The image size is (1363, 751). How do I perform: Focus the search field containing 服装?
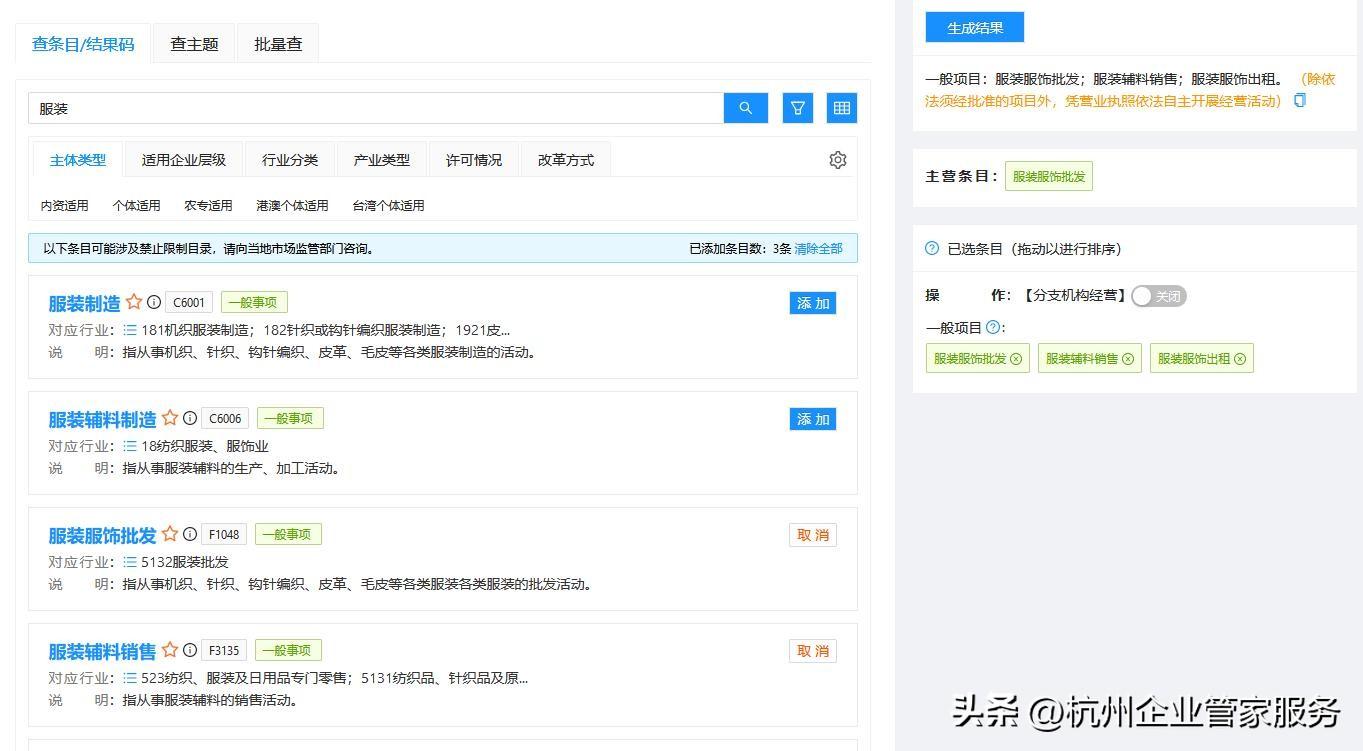376,108
